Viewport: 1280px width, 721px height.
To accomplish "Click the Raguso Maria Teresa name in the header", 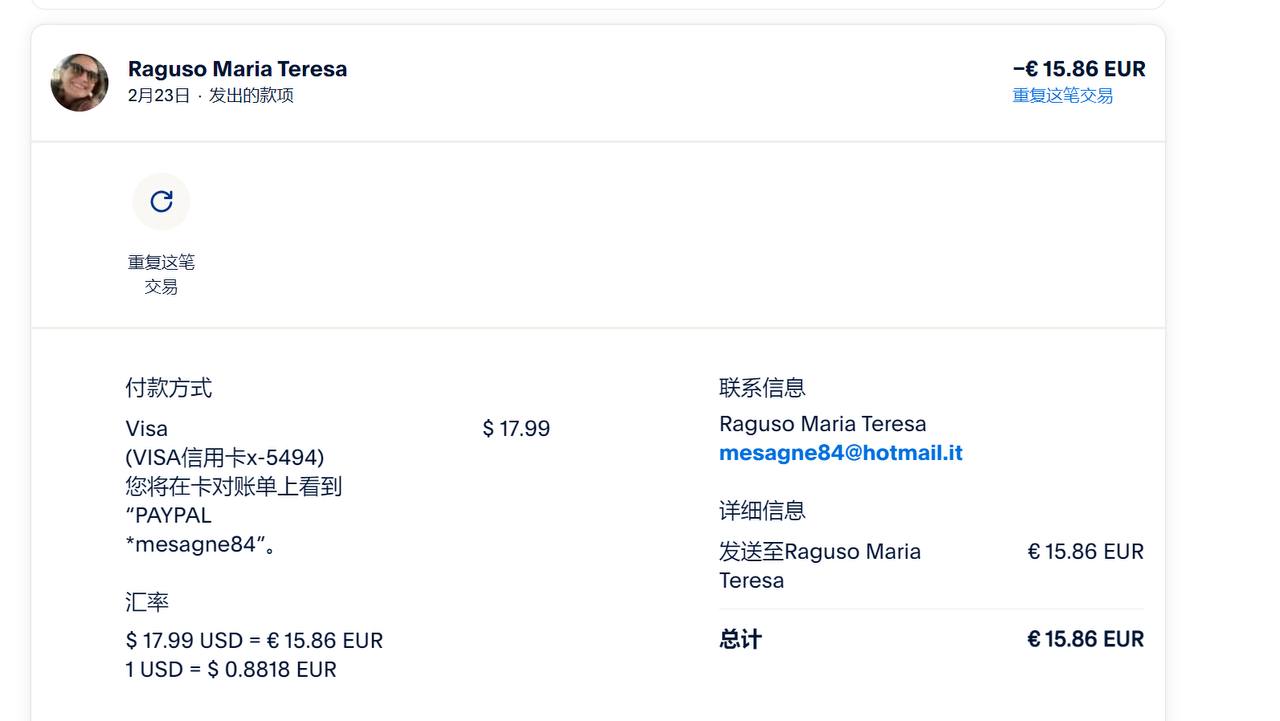I will coord(237,69).
